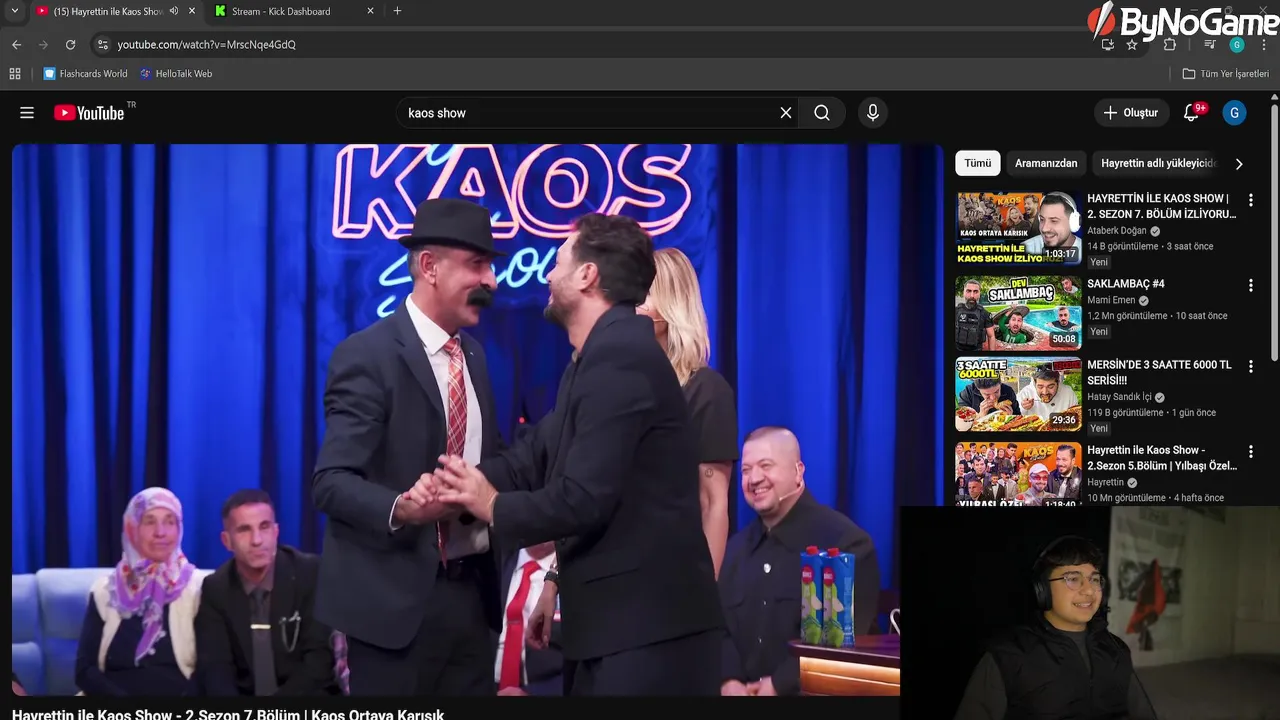The width and height of the screenshot is (1280, 720).
Task: Open options for Yılbaşı Özel video
Action: coord(1250,452)
